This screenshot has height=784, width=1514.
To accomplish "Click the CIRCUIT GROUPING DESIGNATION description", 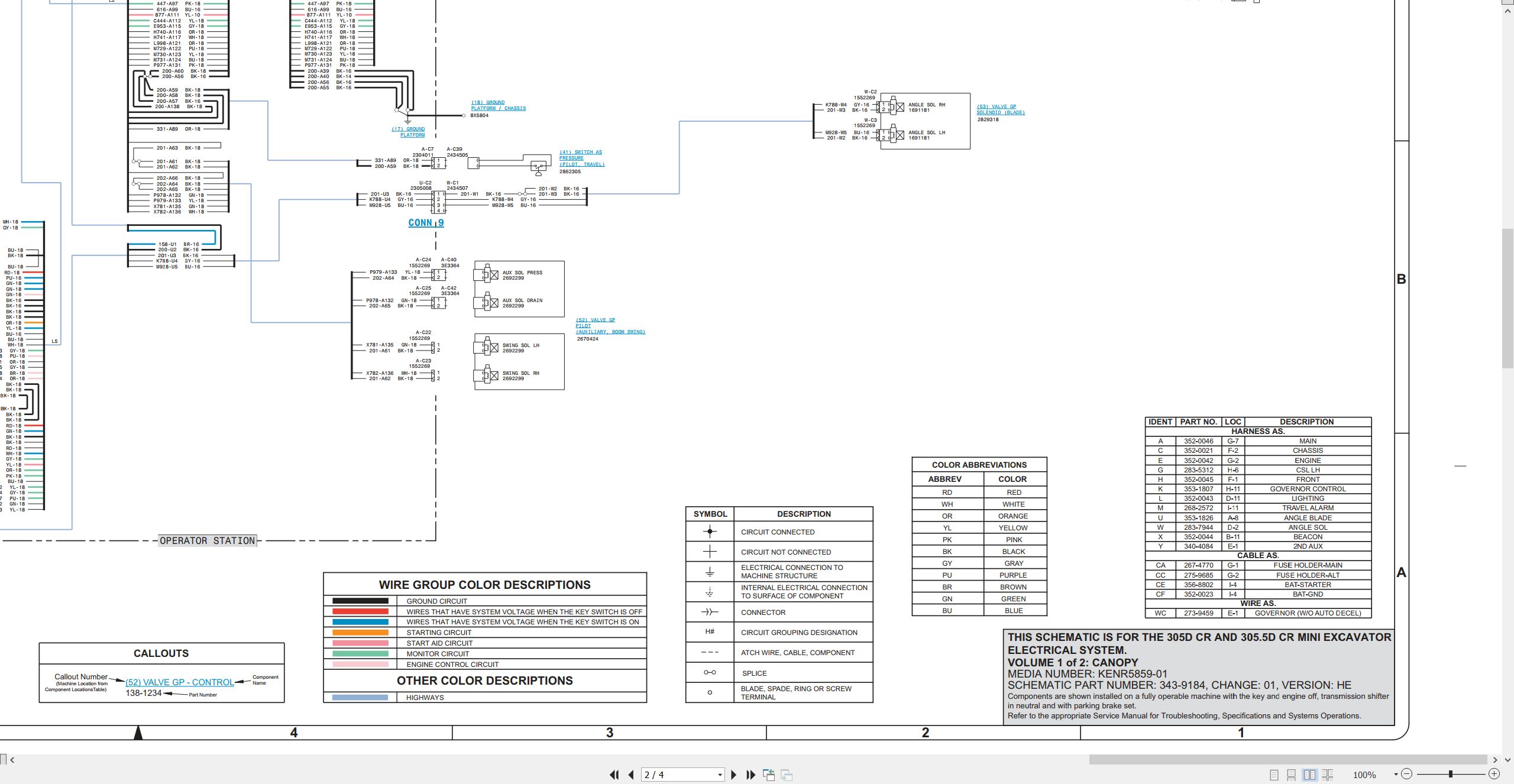I will 799,633.
